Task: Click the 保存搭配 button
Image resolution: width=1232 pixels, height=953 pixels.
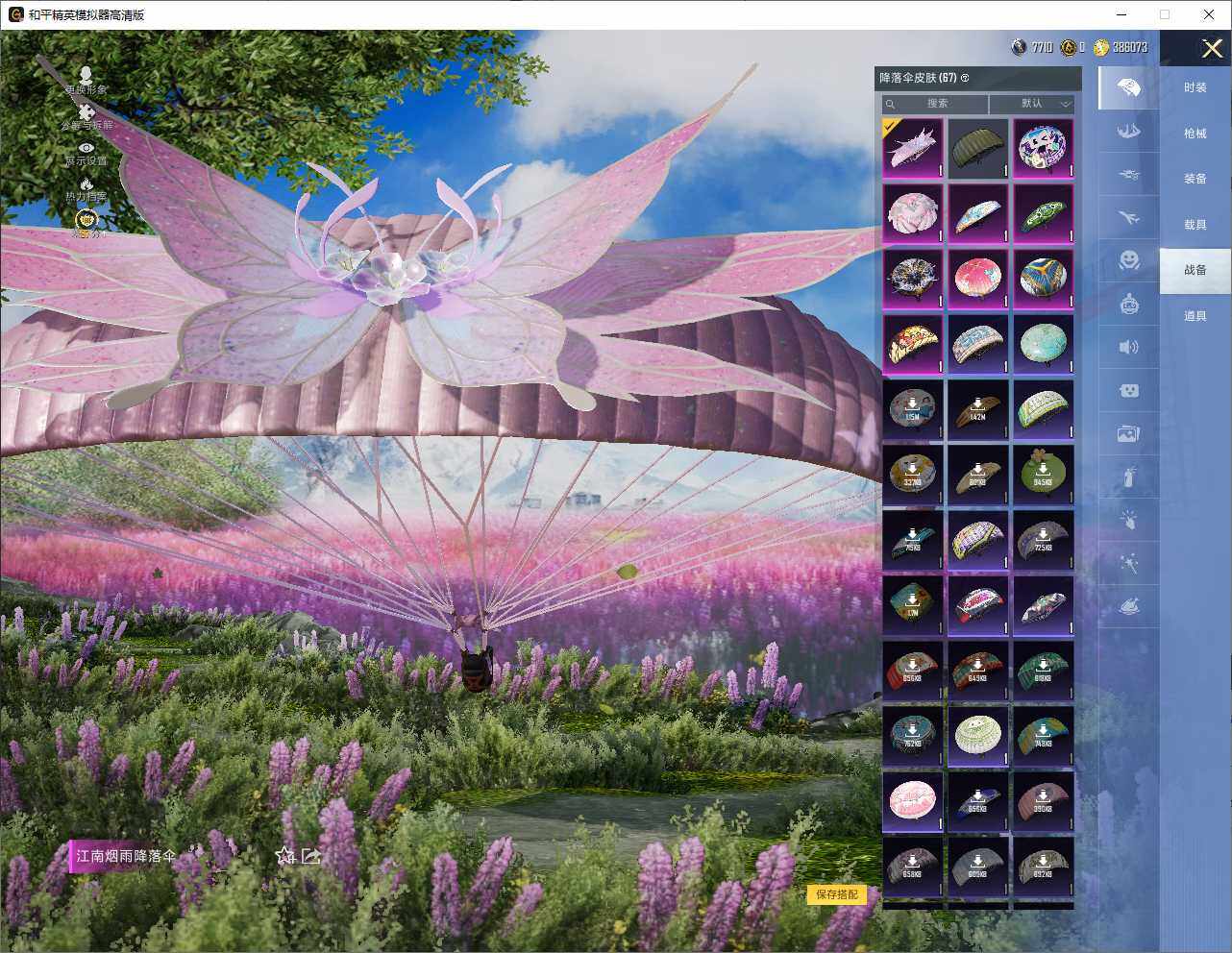Action: tap(836, 894)
